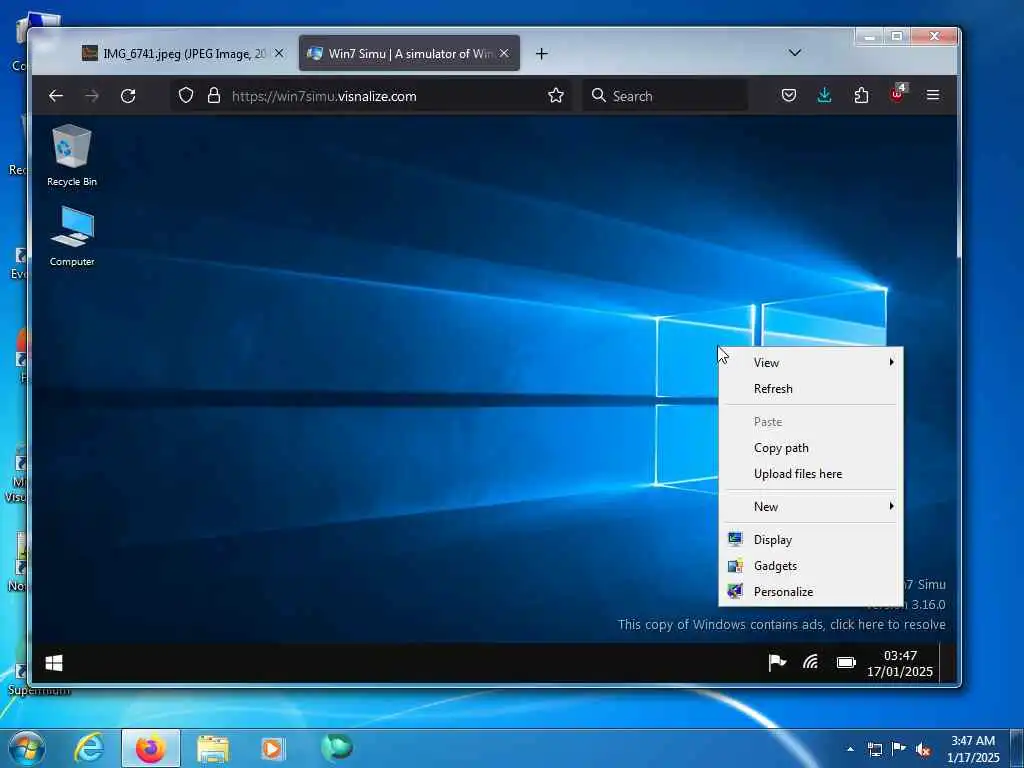This screenshot has width=1024, height=768.
Task: Open the host Windows 7 Start orb
Action: 27,748
